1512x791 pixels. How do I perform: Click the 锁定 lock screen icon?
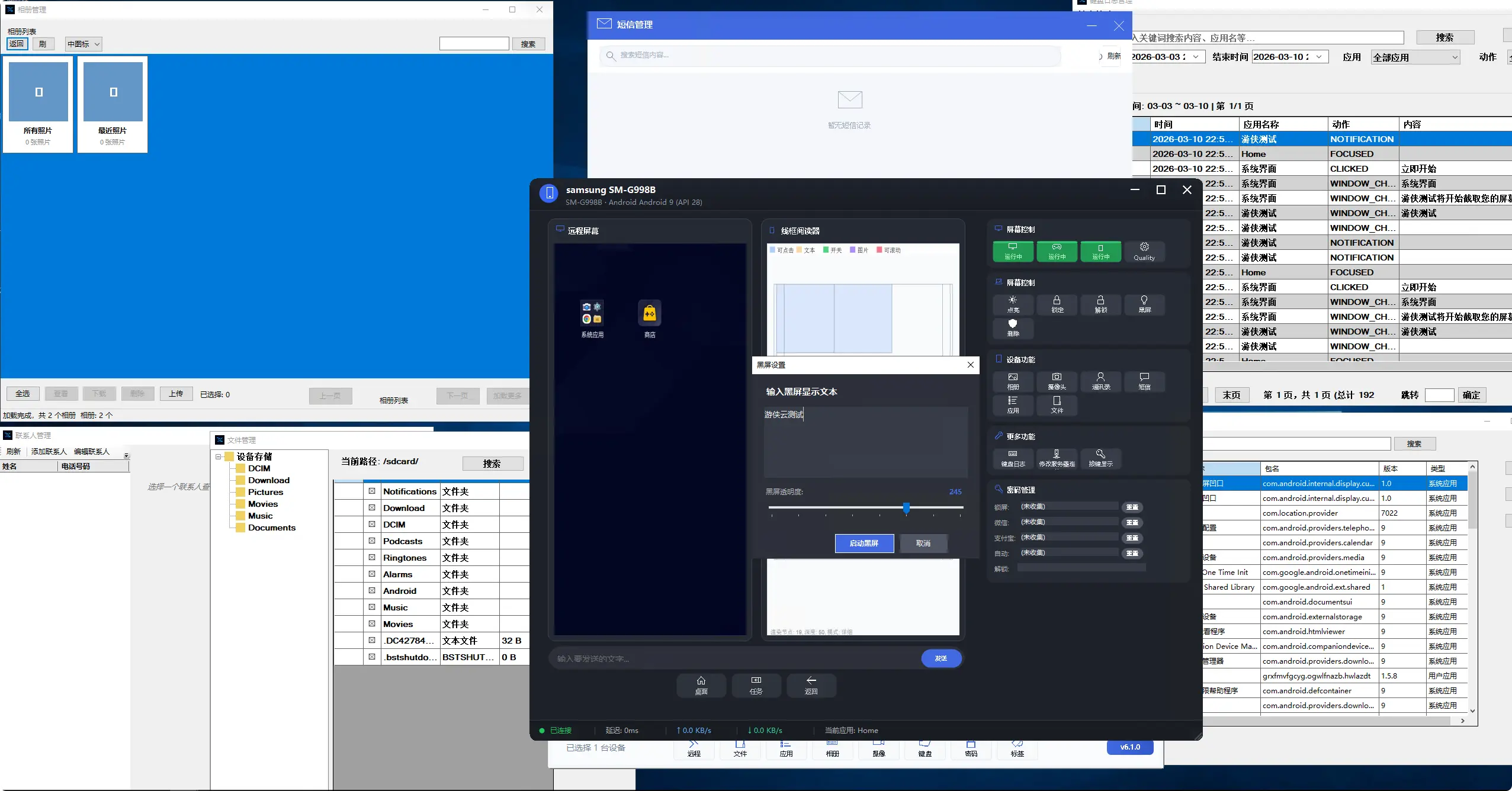(x=1057, y=304)
